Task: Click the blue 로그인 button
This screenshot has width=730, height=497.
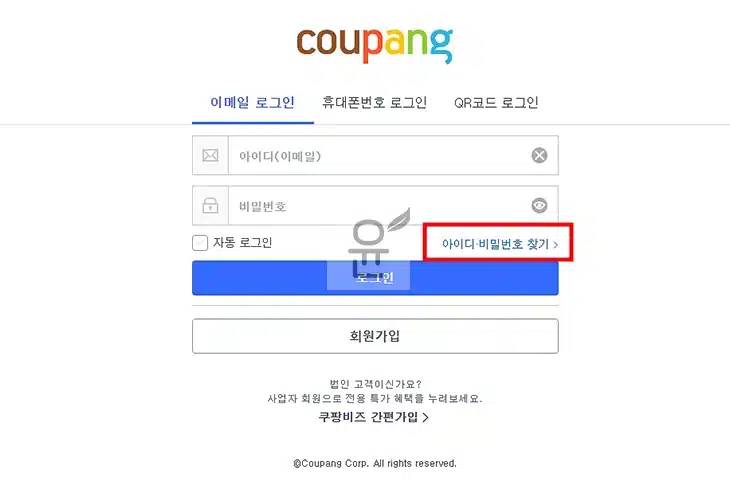Action: pos(375,278)
